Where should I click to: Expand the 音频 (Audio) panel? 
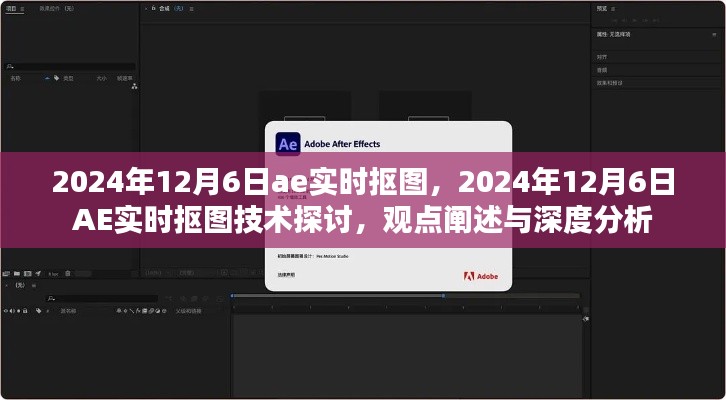coord(602,70)
